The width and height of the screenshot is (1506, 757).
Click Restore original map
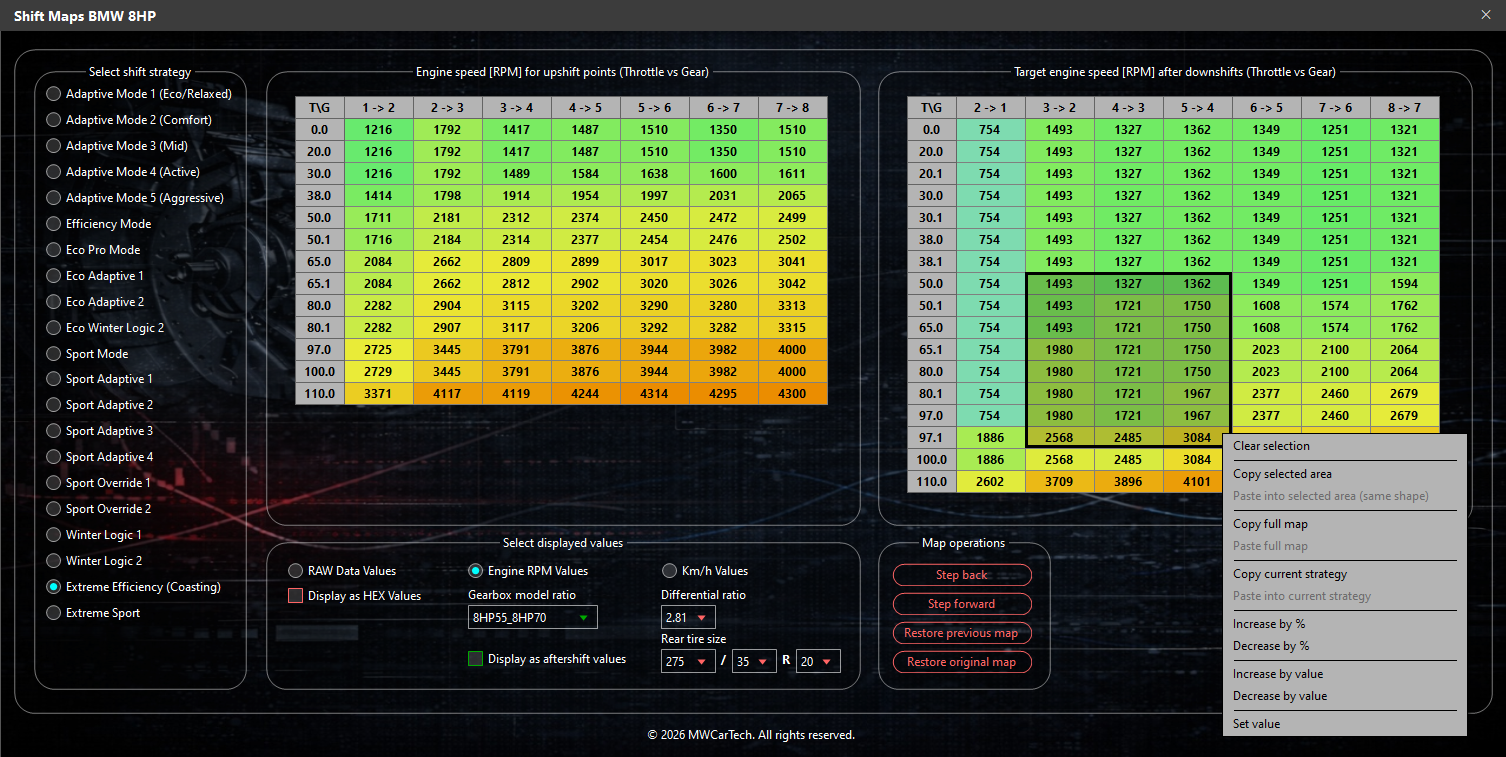961,661
